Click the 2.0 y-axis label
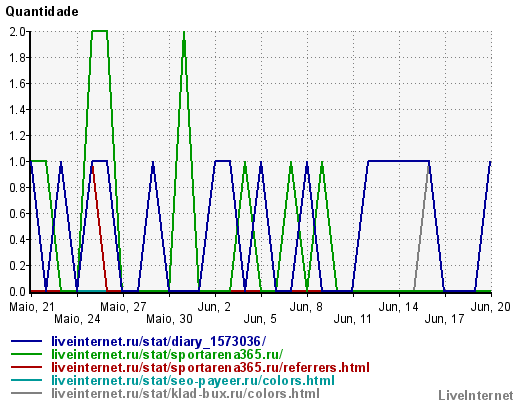The height and width of the screenshot is (405, 520). 18,32
